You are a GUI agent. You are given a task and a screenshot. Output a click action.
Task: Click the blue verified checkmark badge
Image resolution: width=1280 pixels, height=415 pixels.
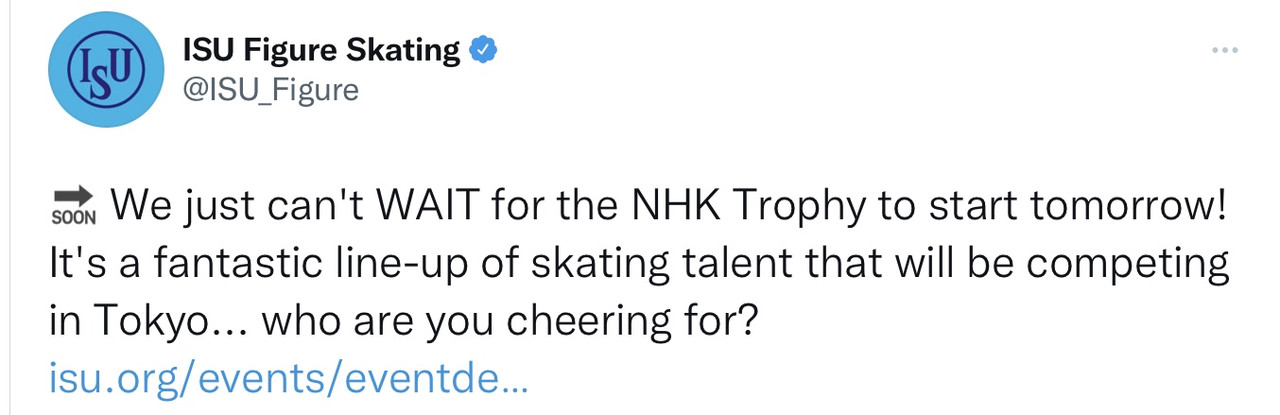click(x=482, y=49)
